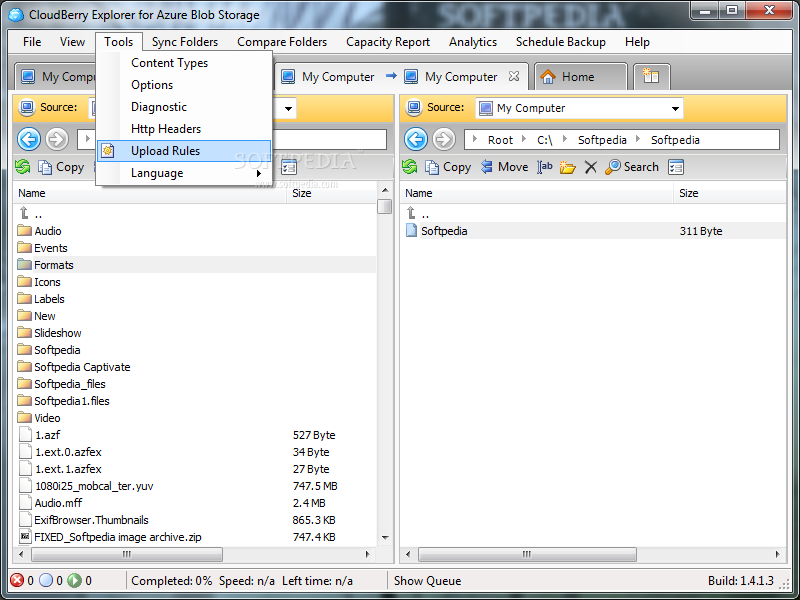Expand the Language submenu
This screenshot has height=600, width=800.
click(184, 173)
